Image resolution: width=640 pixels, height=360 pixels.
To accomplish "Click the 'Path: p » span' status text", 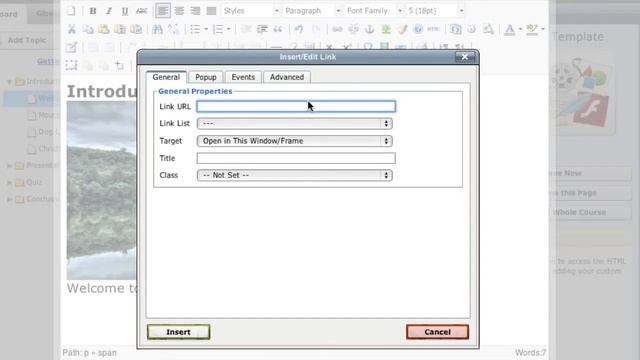I will [89, 353].
